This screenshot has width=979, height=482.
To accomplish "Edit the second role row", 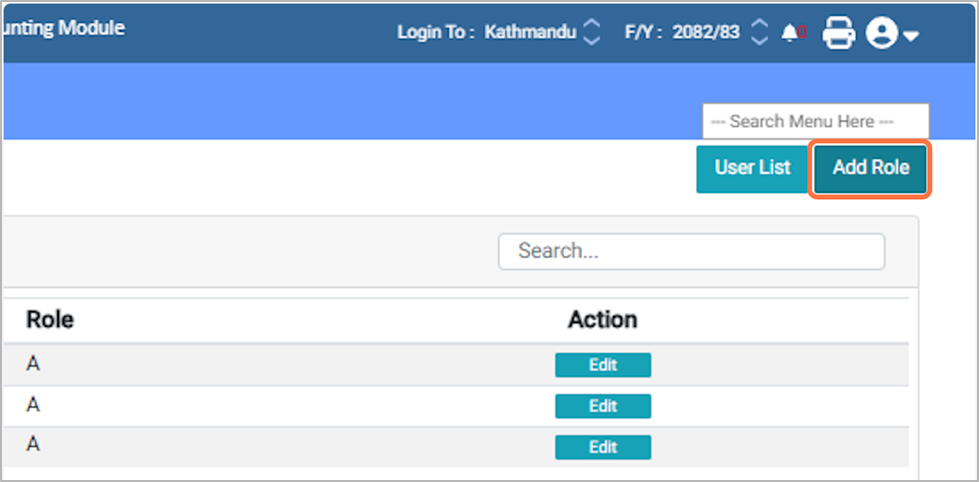I will pos(603,406).
